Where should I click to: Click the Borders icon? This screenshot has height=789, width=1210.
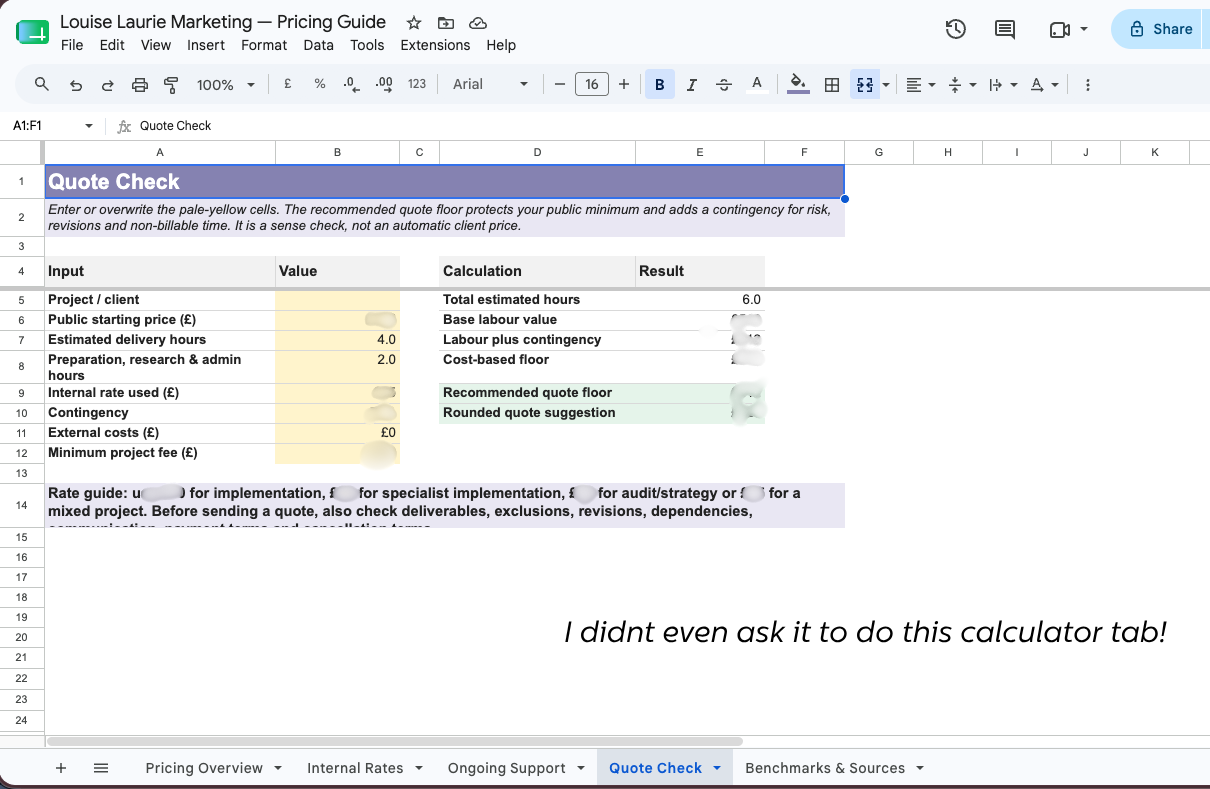click(x=831, y=85)
